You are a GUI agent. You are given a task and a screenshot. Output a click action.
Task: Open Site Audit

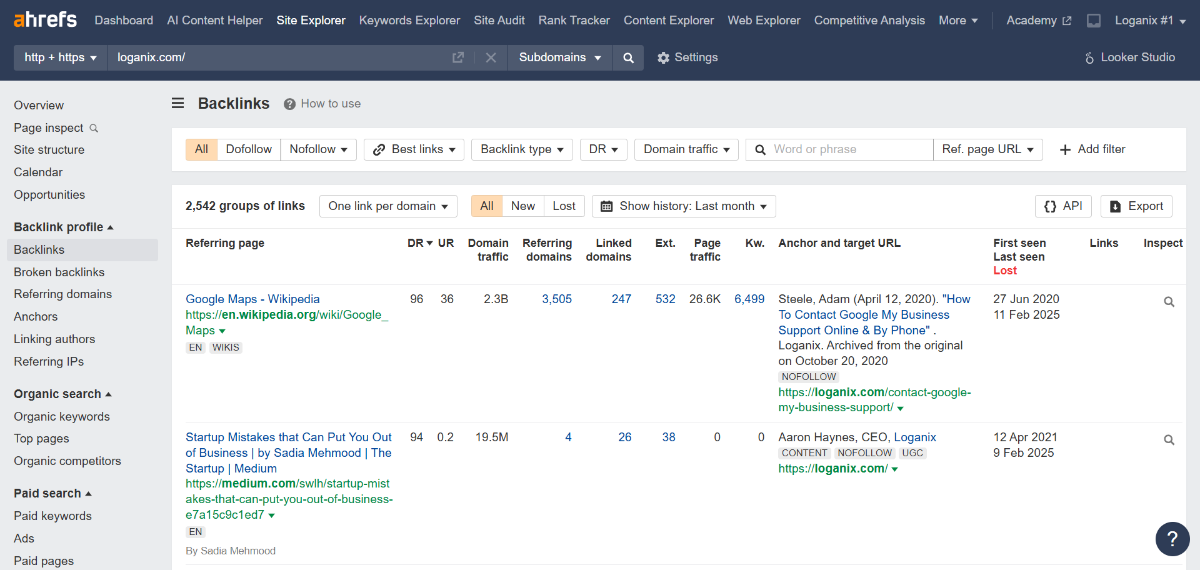coord(499,21)
